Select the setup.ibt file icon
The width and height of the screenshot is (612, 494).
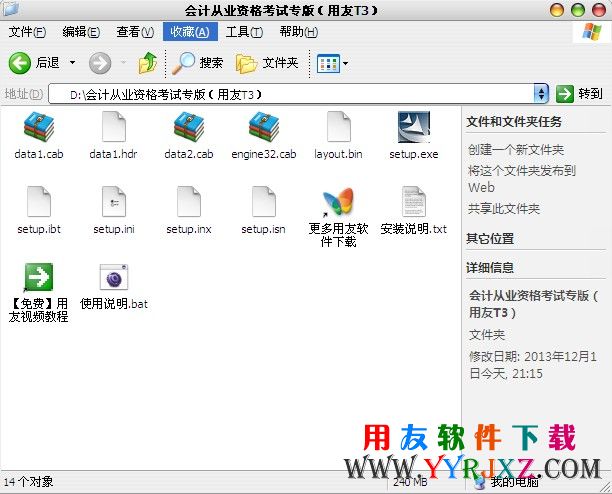click(x=39, y=201)
